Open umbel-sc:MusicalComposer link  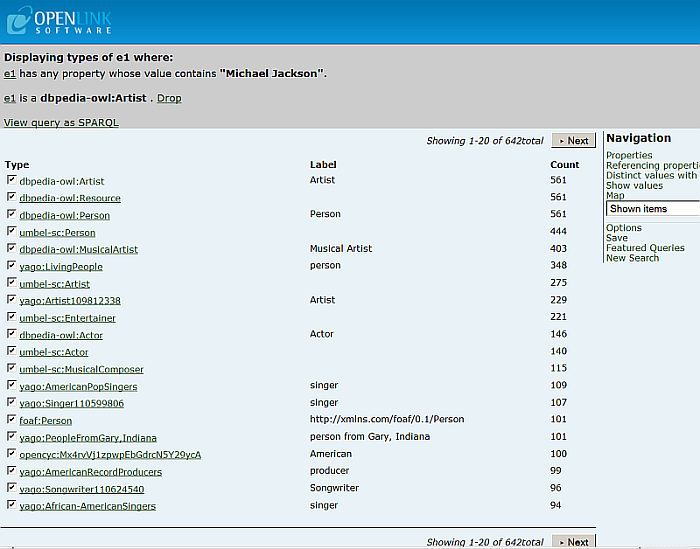click(82, 370)
